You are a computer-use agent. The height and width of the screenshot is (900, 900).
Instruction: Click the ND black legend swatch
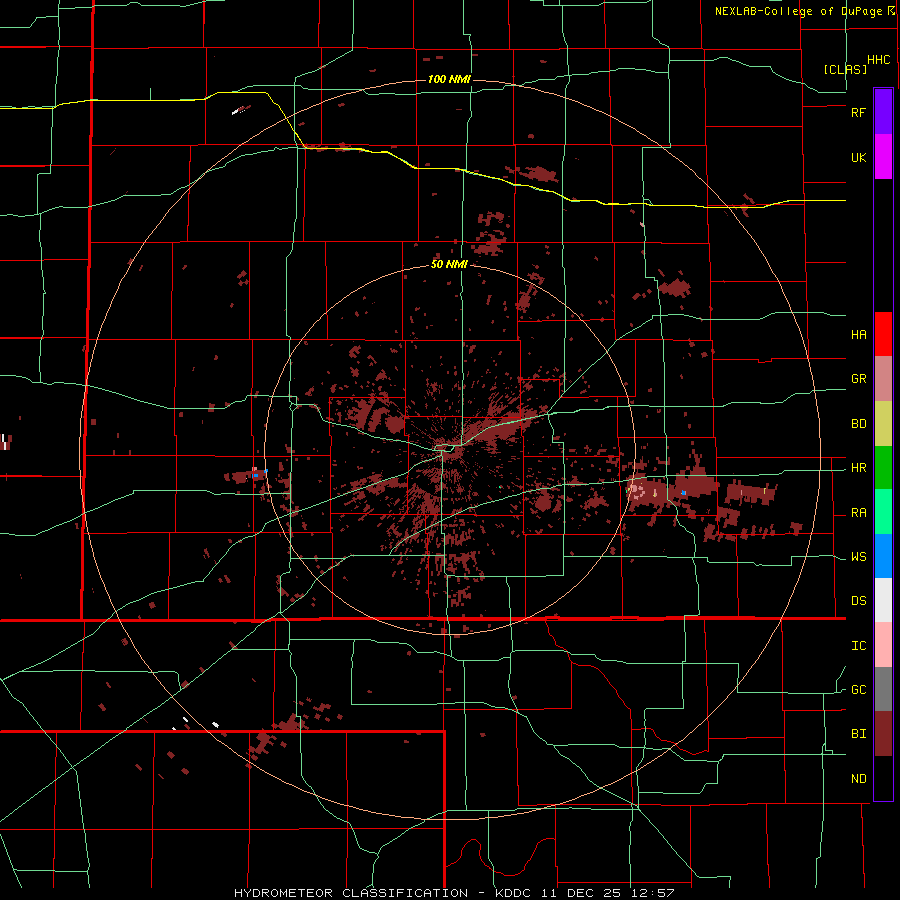click(x=883, y=778)
